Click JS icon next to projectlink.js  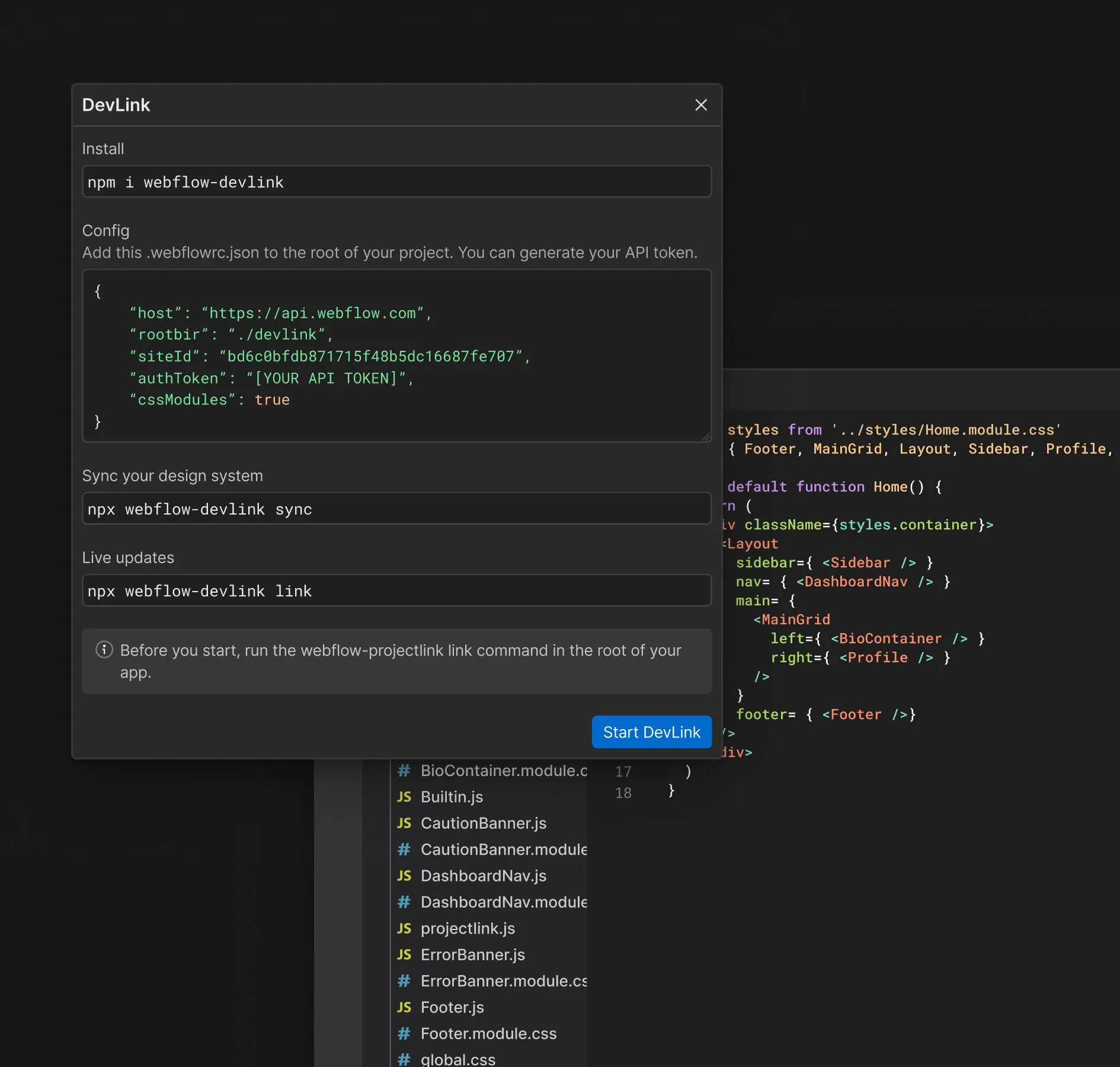[x=404, y=928]
